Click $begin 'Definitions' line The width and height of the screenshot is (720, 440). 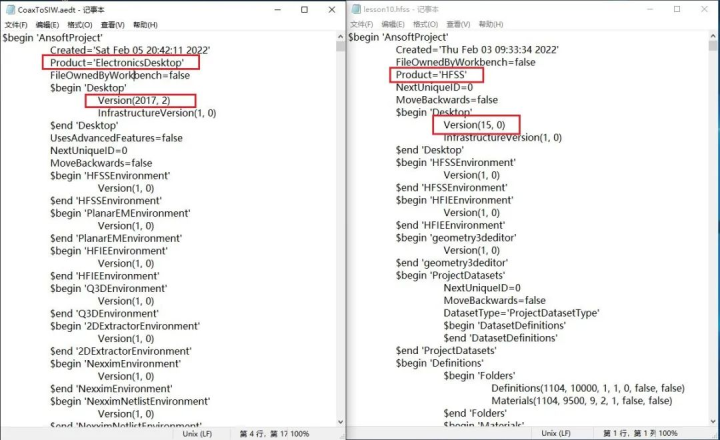439,363
